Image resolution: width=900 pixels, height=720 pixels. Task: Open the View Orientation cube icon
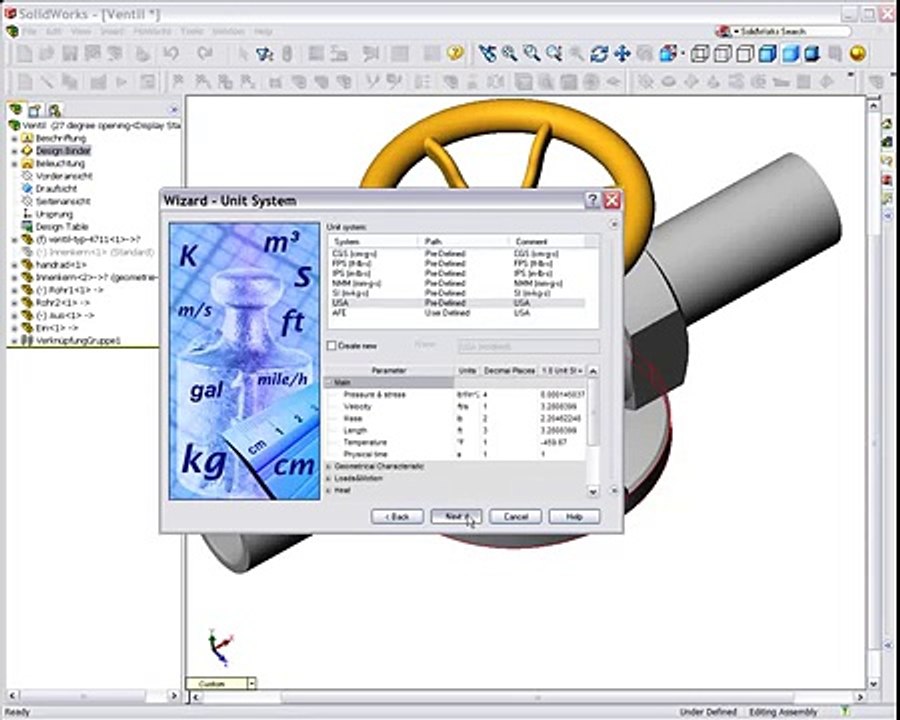(668, 54)
